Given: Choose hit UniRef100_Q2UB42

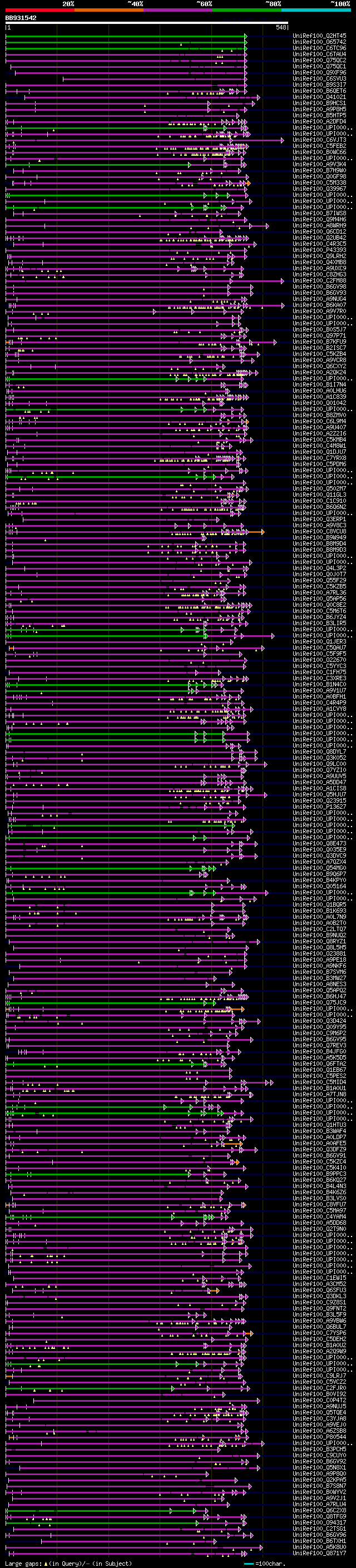Looking at the screenshot, I should coord(319,238).
